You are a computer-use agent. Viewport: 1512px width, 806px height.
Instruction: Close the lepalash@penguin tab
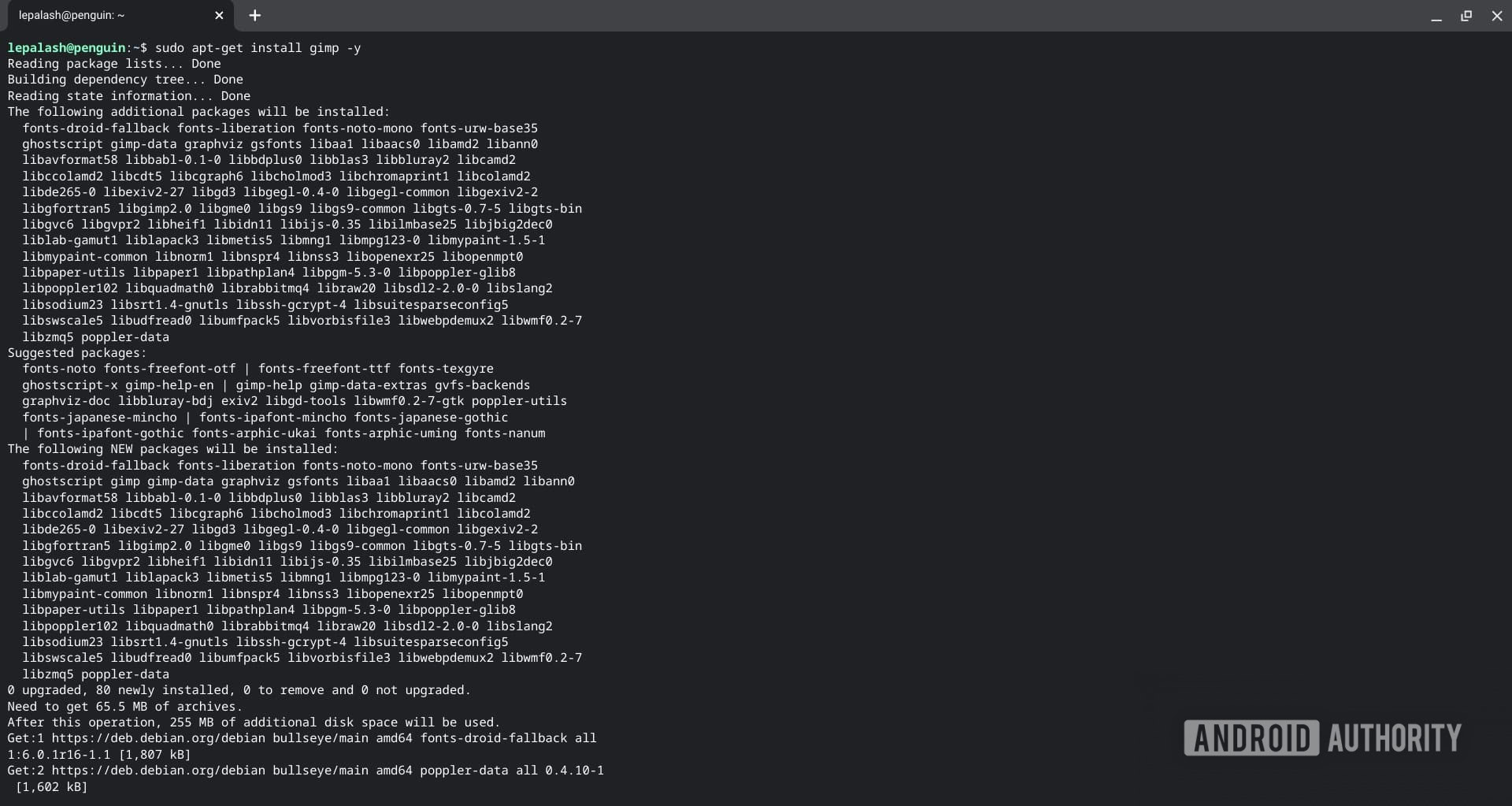point(219,15)
